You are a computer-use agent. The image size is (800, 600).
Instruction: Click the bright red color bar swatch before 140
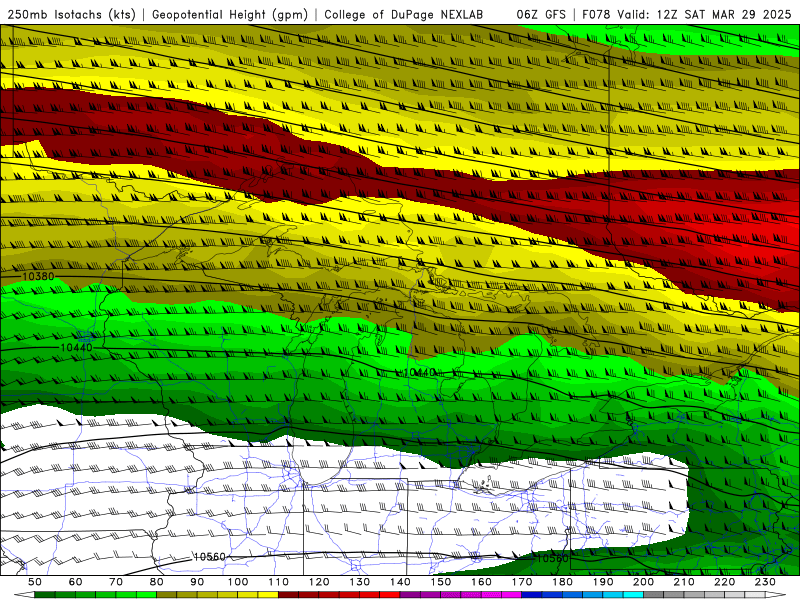390,595
